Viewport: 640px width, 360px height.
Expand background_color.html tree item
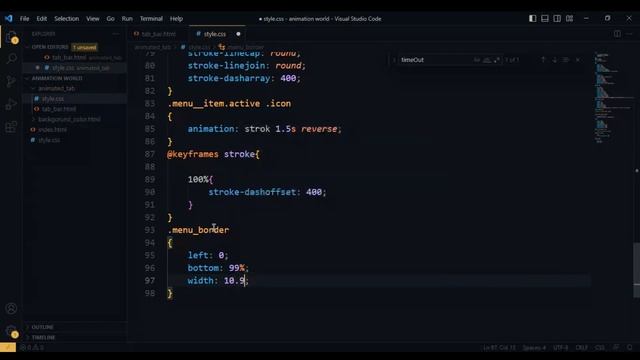click(x=69, y=119)
